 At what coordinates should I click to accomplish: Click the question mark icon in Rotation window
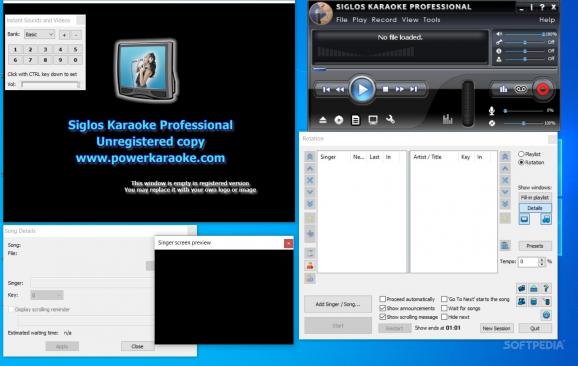pyautogui.click(x=546, y=288)
